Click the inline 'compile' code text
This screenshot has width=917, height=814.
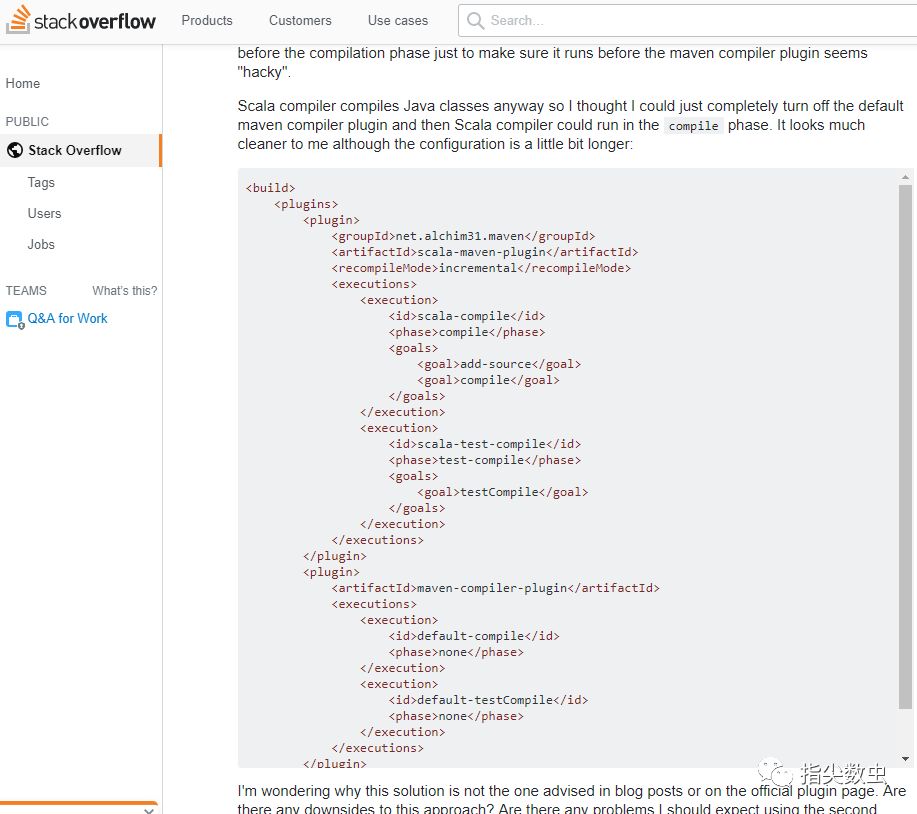[694, 126]
